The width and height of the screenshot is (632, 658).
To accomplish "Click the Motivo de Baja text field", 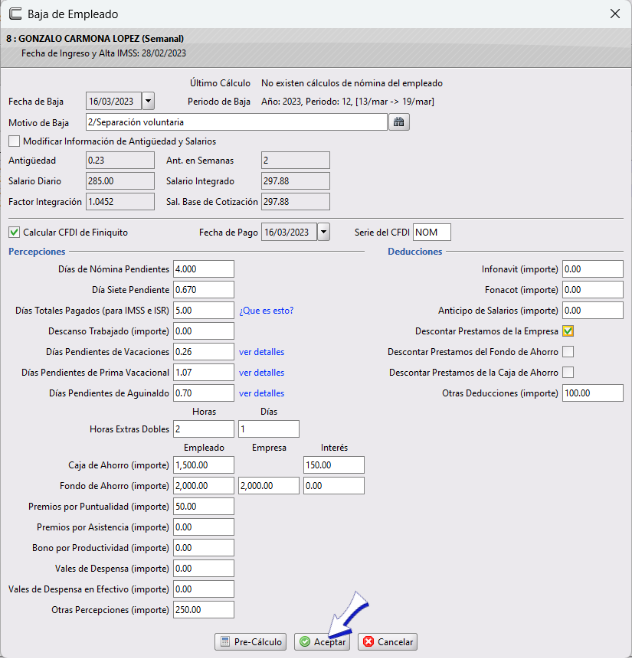I will coord(237,122).
